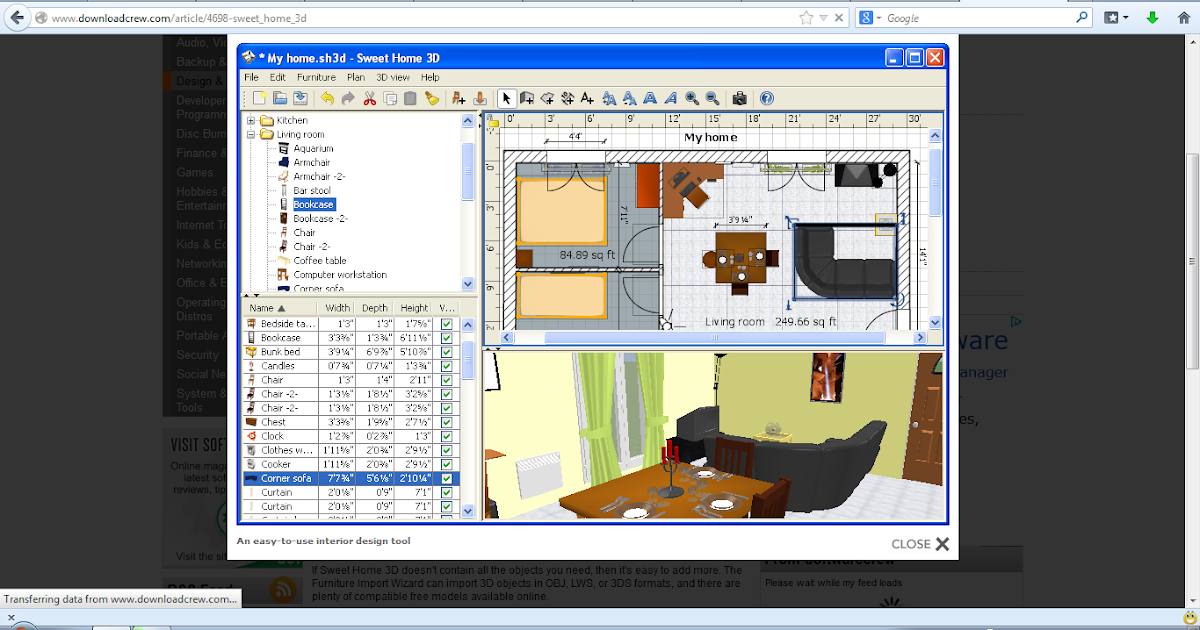Click the Open home toolbar icon
1200x630 pixels.
point(280,98)
